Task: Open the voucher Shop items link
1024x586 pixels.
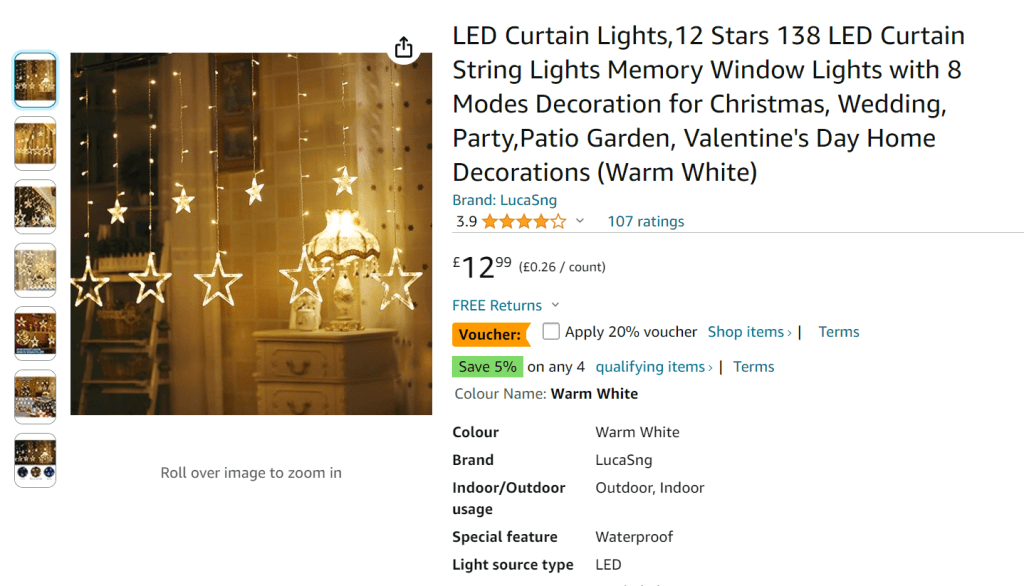Action: point(749,332)
